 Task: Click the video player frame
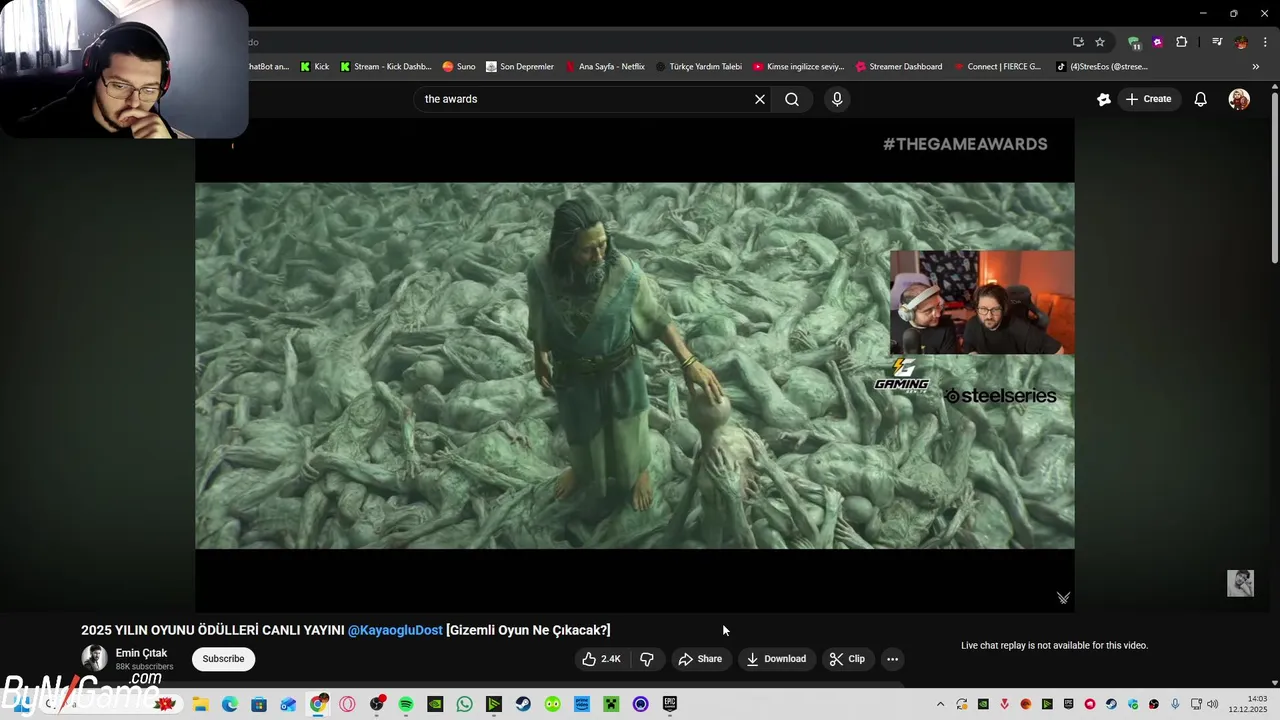pyautogui.click(x=634, y=365)
